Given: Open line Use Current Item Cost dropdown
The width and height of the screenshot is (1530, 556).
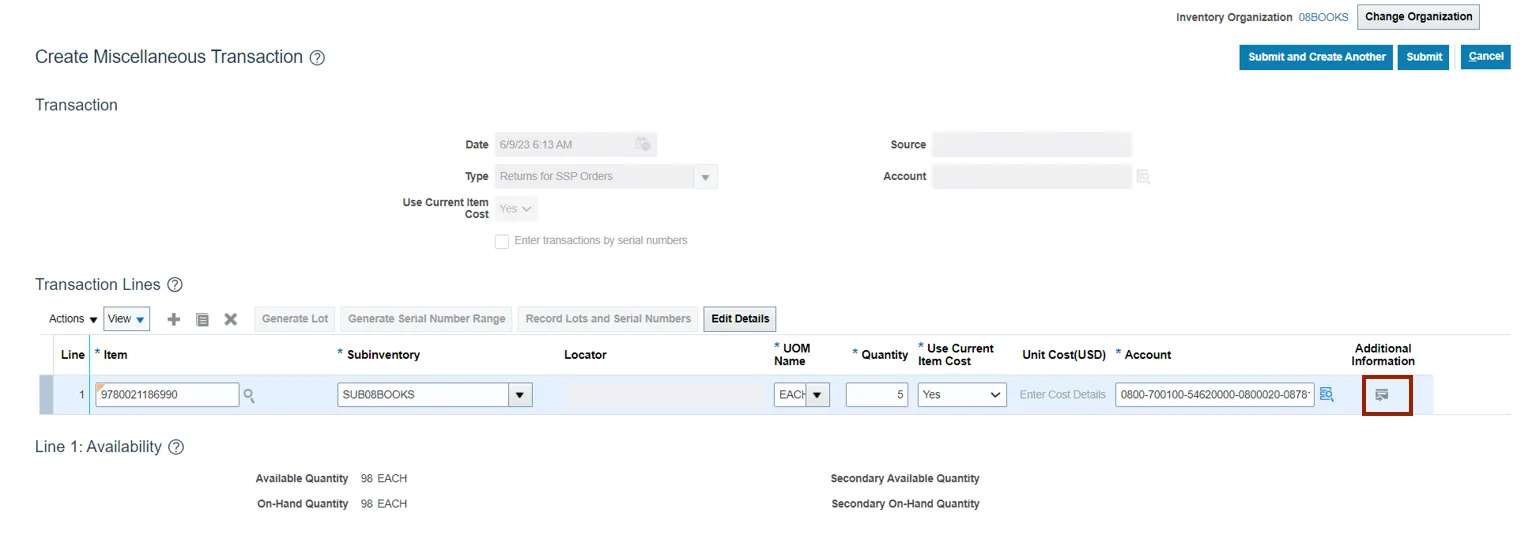Looking at the screenshot, I should click(962, 395).
